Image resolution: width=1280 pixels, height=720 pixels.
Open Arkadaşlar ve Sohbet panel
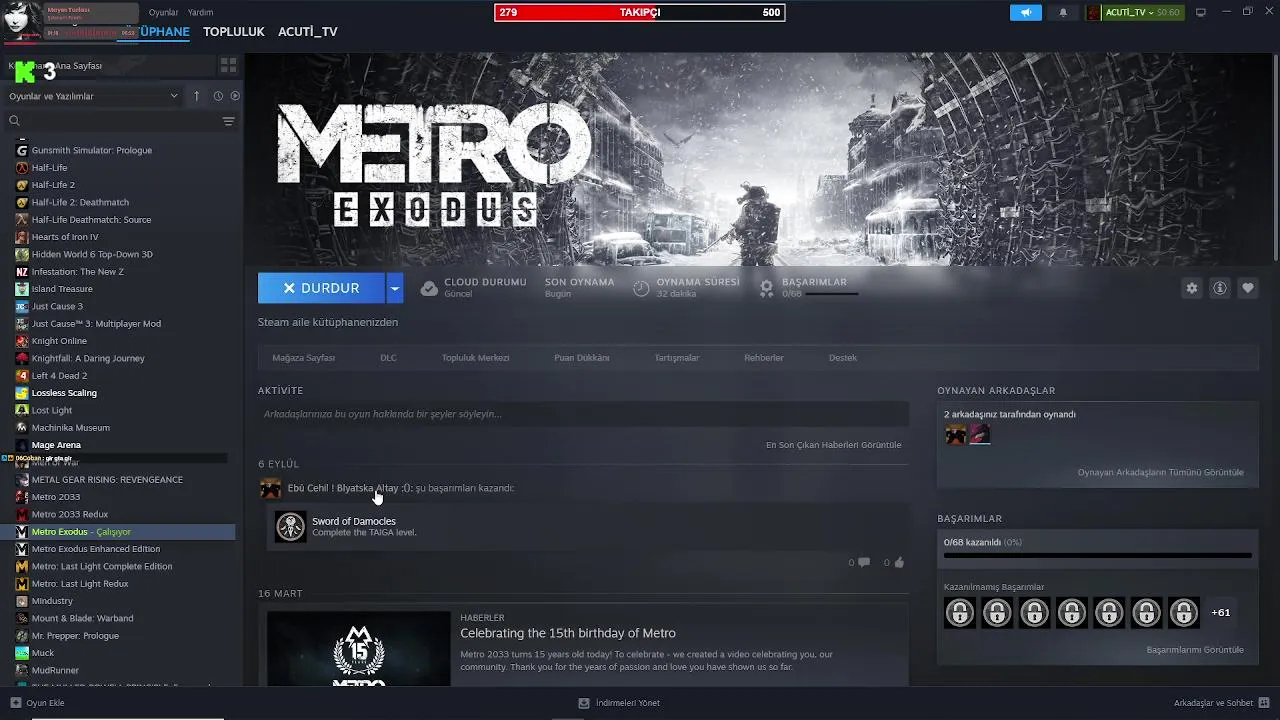1221,703
